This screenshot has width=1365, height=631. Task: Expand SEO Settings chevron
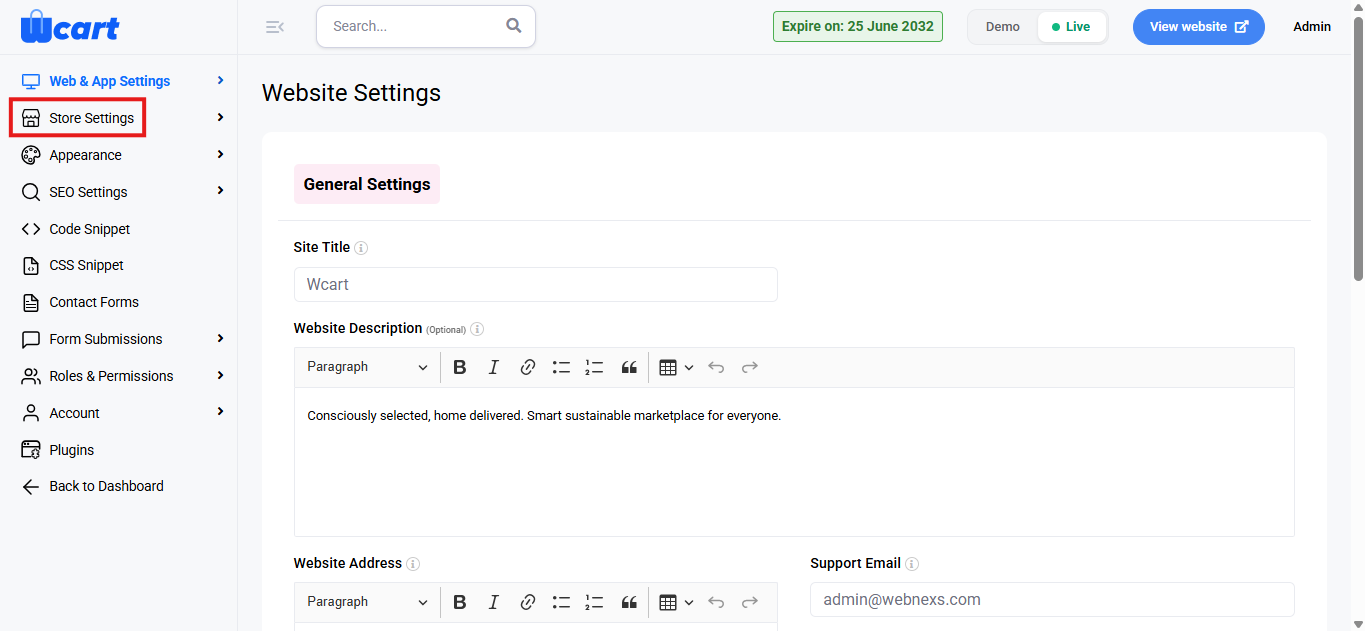tap(221, 191)
